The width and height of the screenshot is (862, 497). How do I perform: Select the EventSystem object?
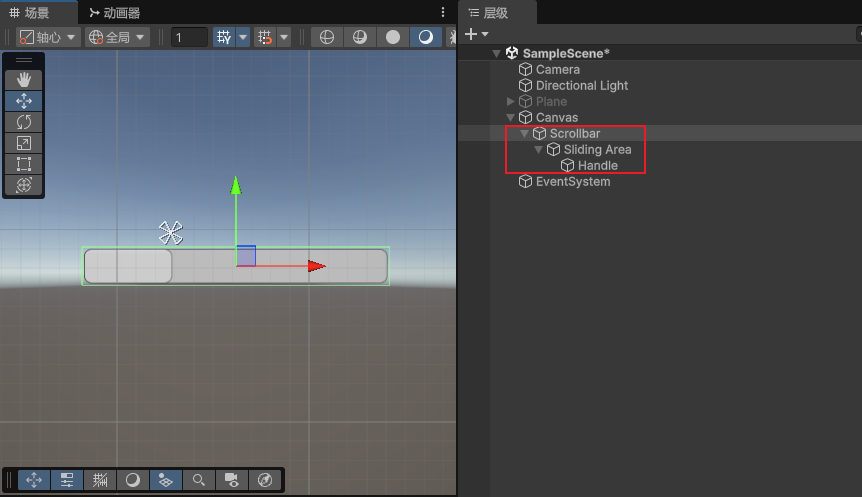(x=573, y=181)
